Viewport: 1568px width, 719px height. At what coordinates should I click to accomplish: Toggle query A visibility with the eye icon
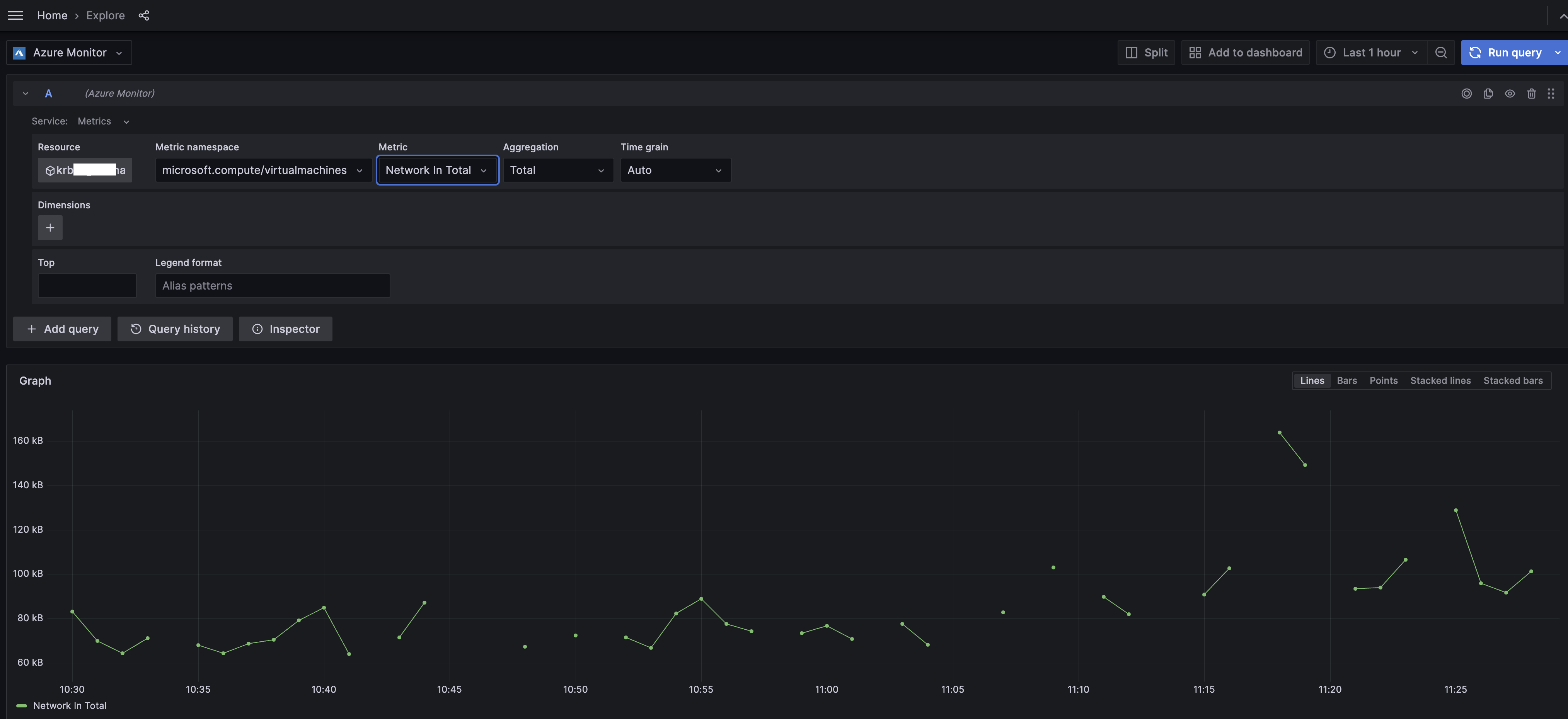click(x=1510, y=93)
